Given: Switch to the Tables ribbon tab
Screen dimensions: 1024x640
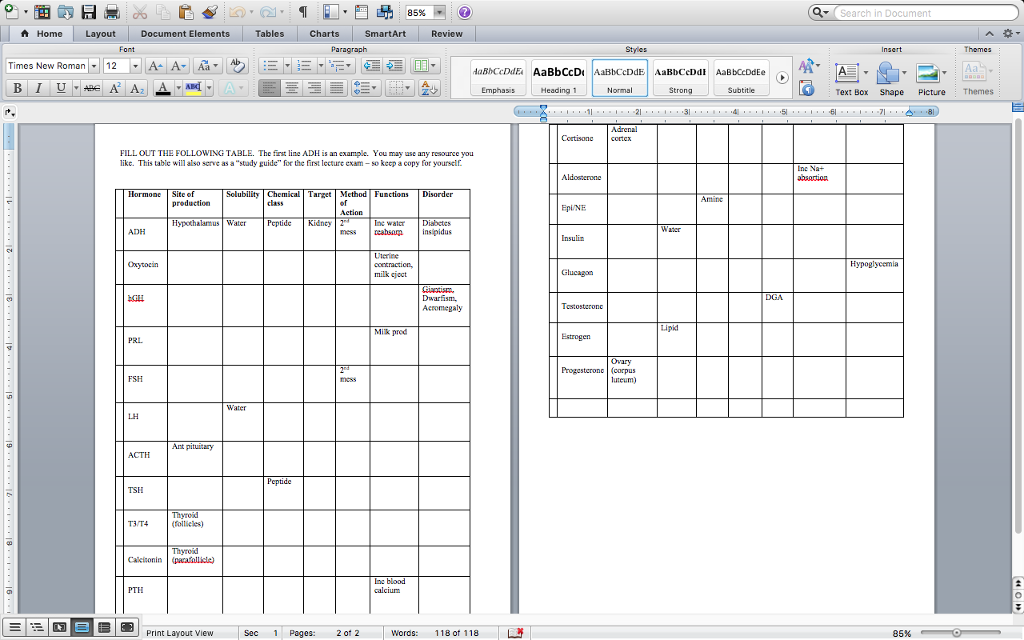Looking at the screenshot, I should click(269, 34).
